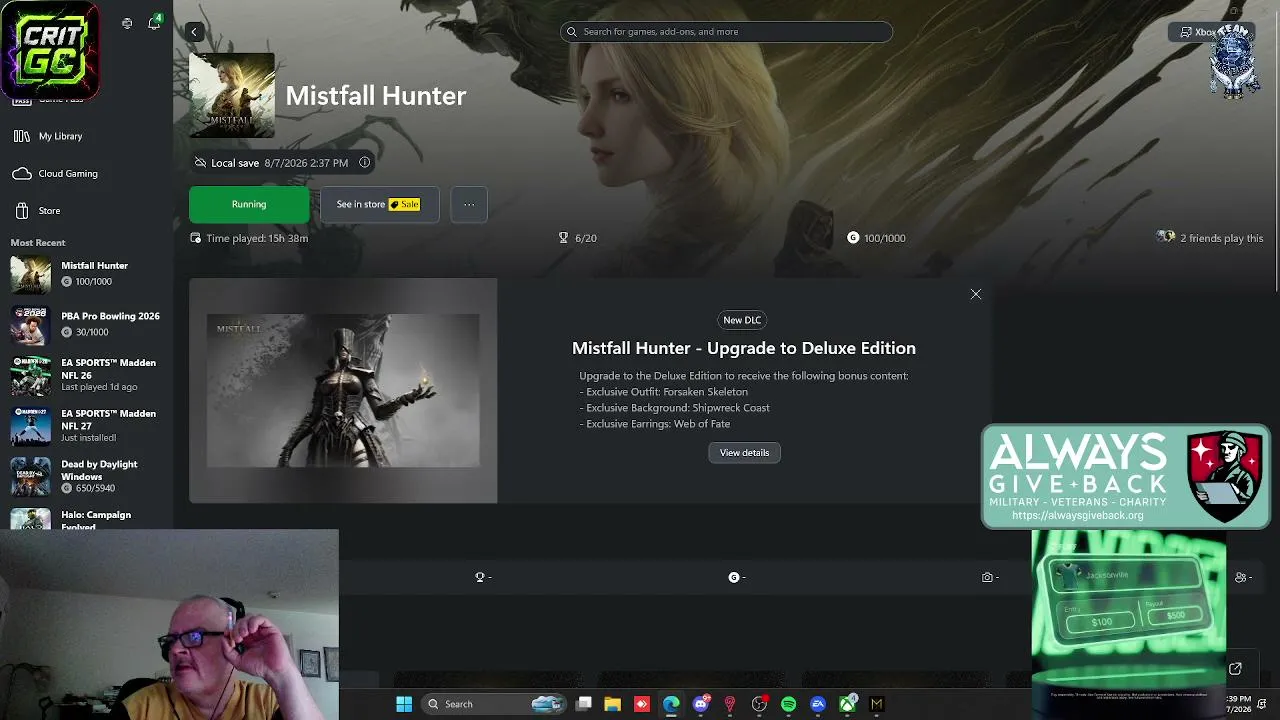Image resolution: width=1280 pixels, height=720 pixels.
Task: Click the Cloud Gaming cloud icon
Action: click(x=22, y=173)
